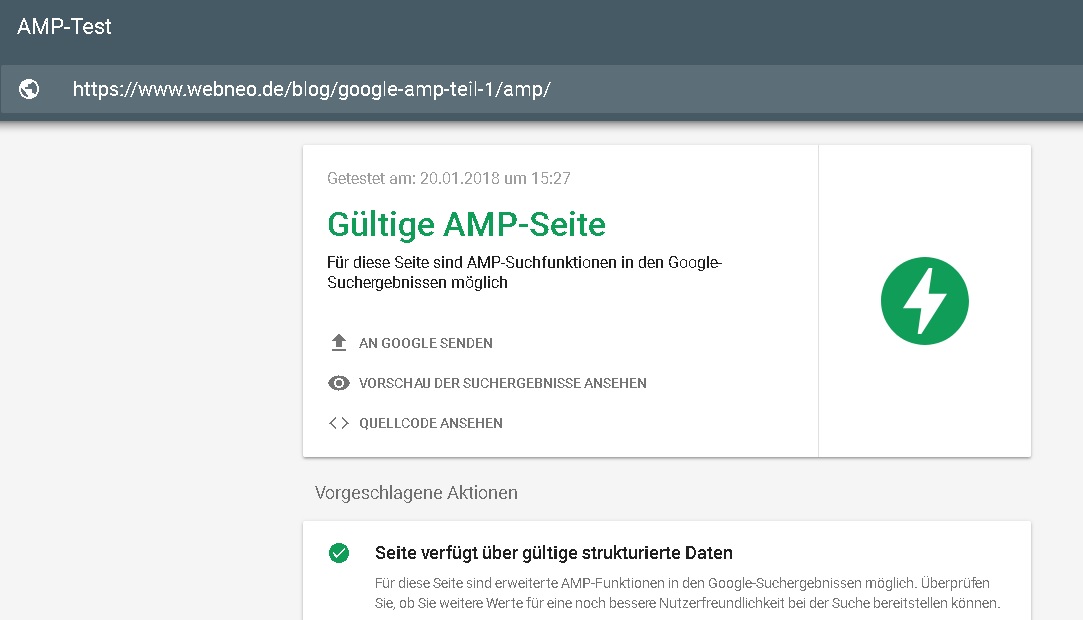Screen dimensions: 1083x620
Task: Click the Getestet am timestamp text
Action: tap(449, 178)
